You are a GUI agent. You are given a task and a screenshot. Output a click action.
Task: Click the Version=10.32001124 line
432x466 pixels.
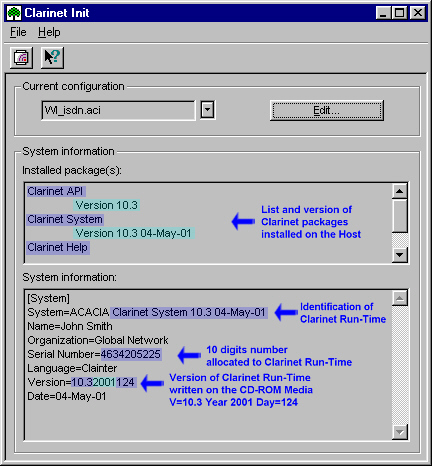[82, 382]
